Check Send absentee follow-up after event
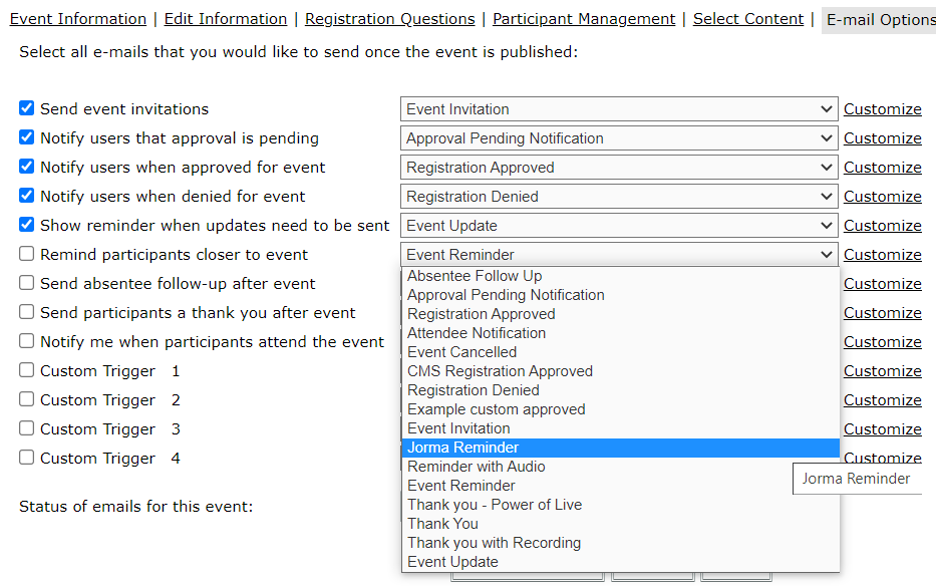The width and height of the screenshot is (936, 588). pos(26,283)
